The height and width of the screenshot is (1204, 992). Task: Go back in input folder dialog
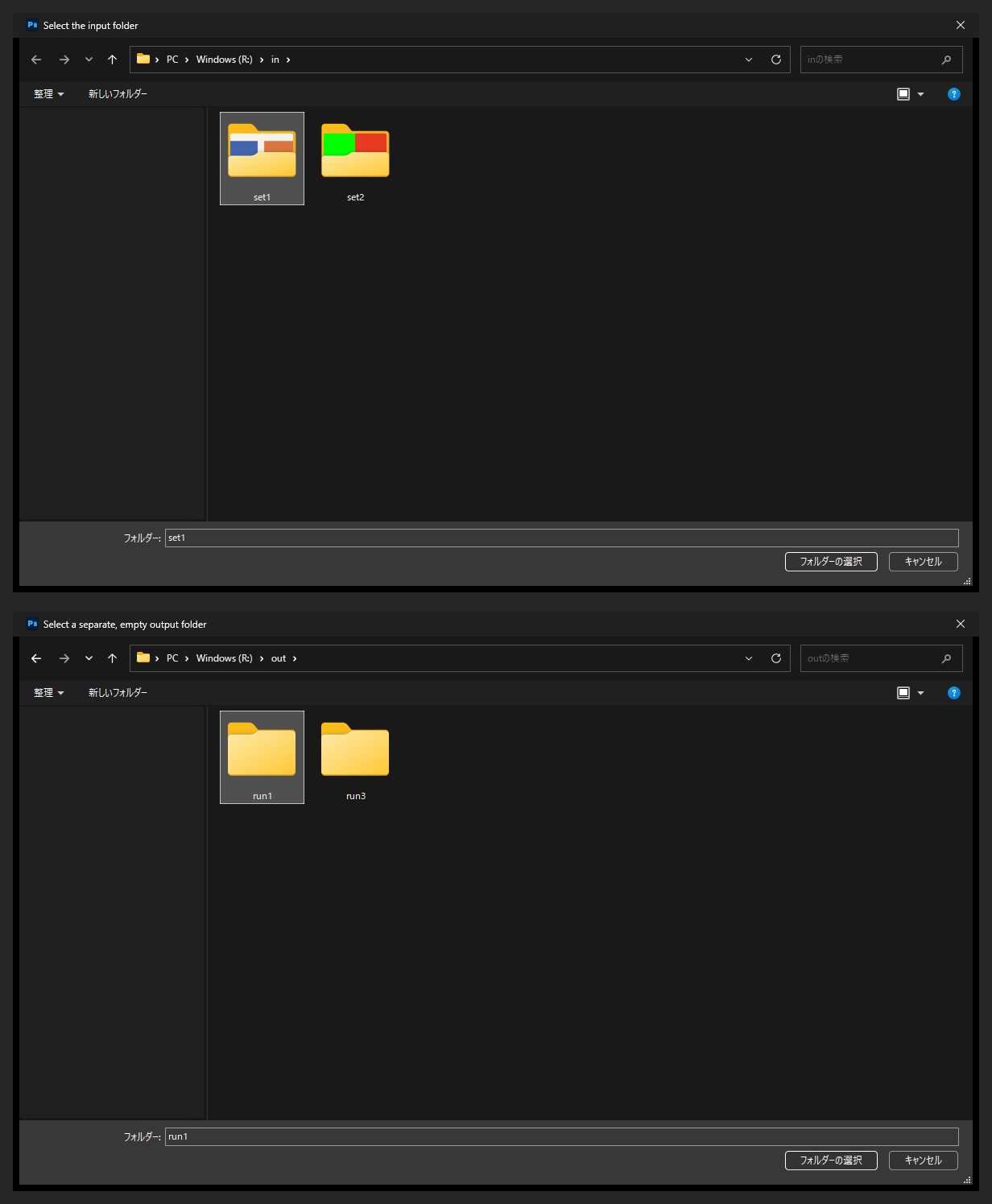tap(36, 60)
